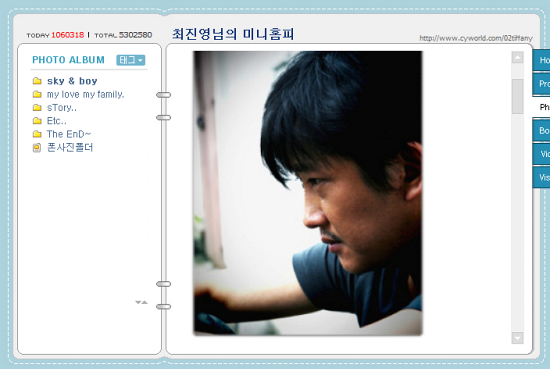
Task: Select sky & boy album
Action: [x=72, y=81]
